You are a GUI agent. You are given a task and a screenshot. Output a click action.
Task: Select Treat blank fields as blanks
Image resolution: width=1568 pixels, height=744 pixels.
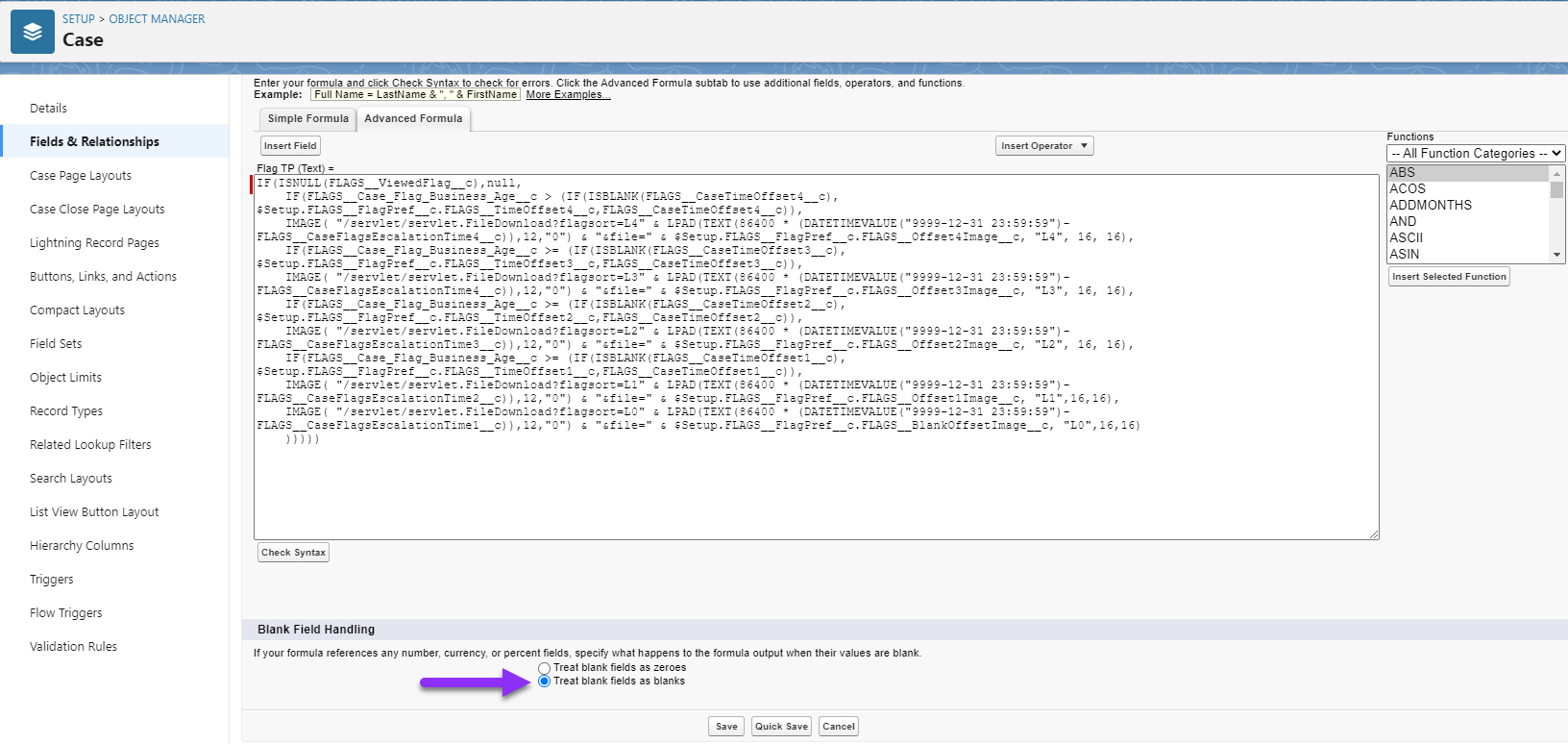(x=545, y=682)
